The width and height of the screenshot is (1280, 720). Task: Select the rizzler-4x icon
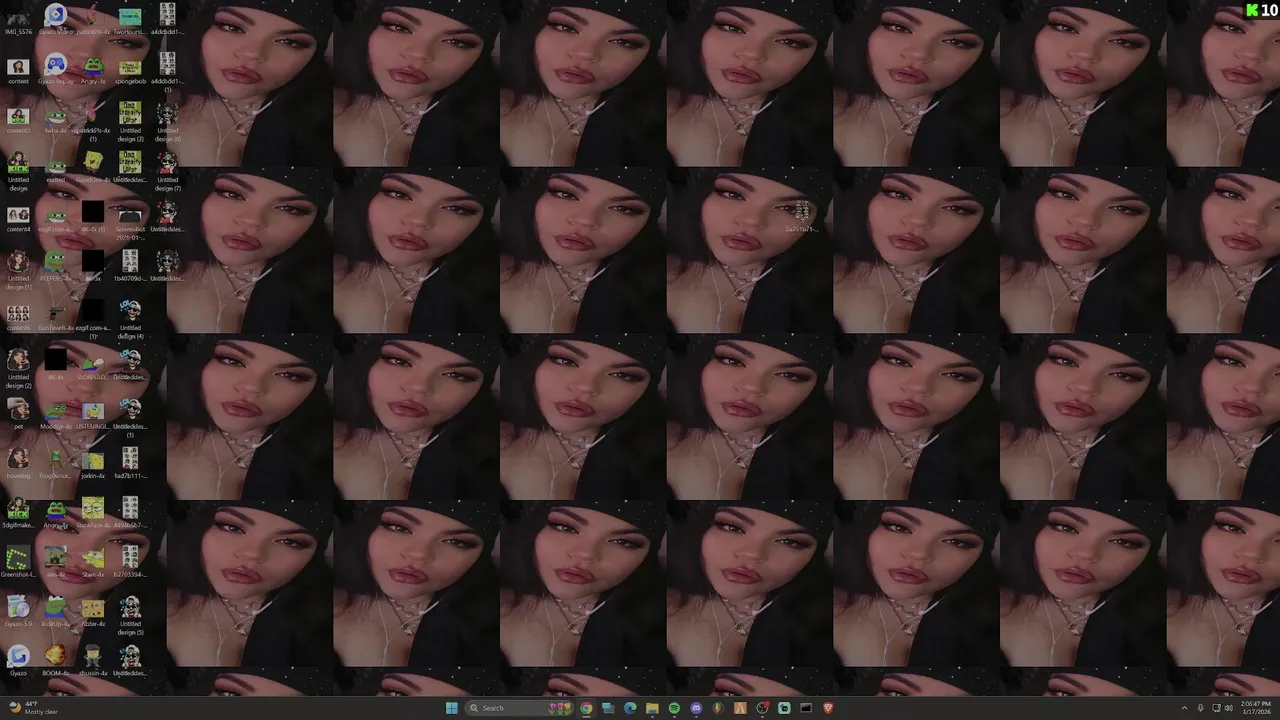pyautogui.click(x=93, y=611)
